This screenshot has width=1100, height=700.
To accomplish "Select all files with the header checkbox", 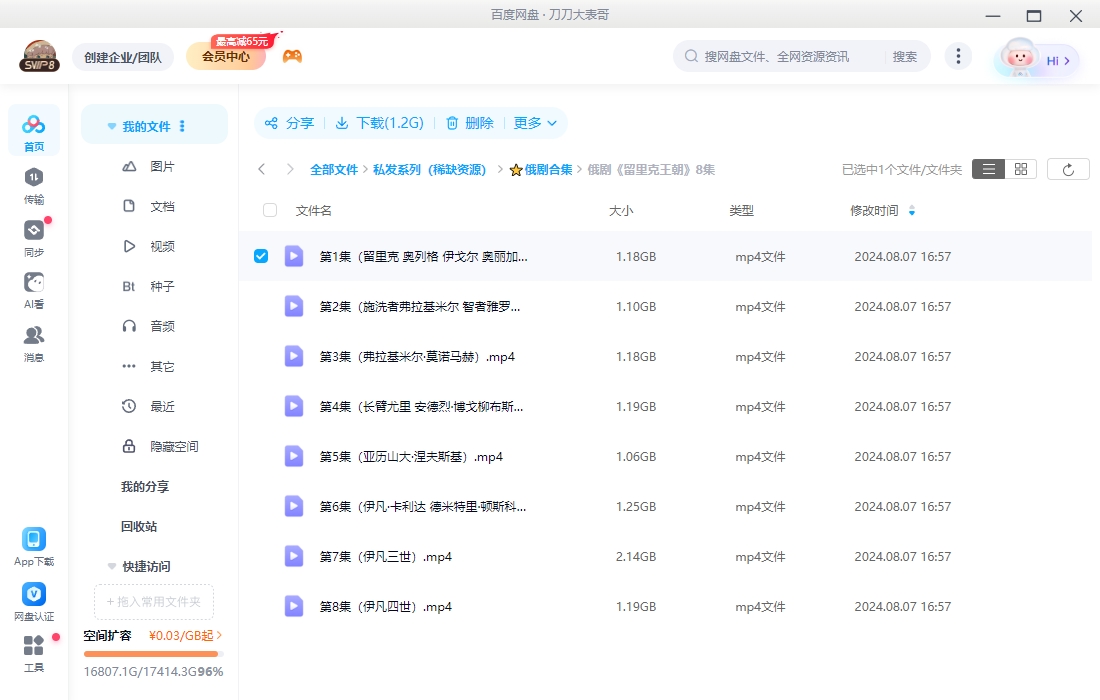I will 268,210.
